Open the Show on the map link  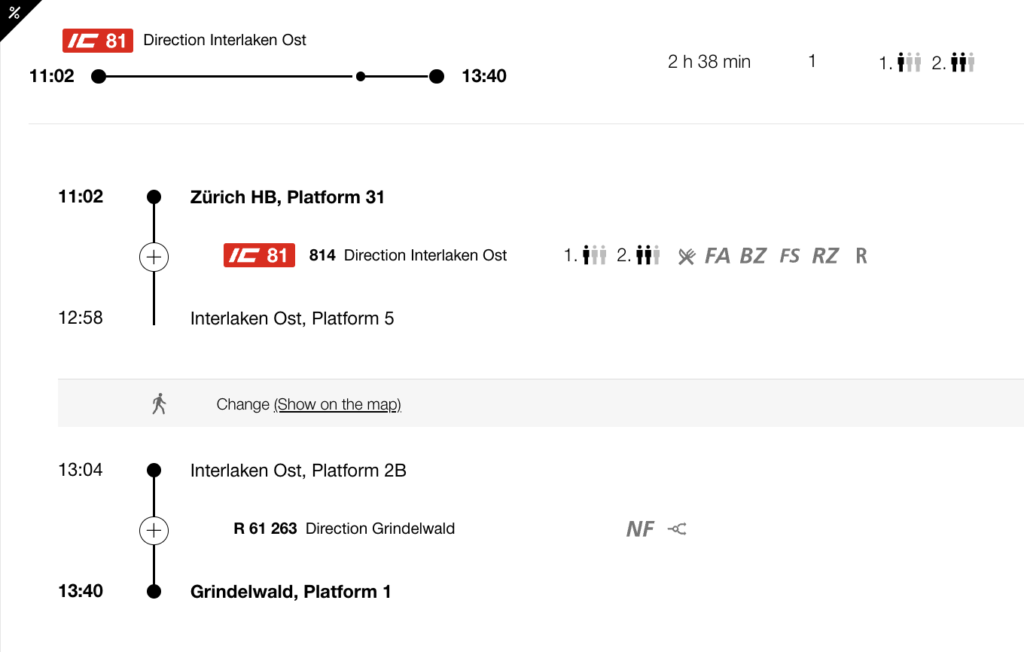[x=337, y=404]
